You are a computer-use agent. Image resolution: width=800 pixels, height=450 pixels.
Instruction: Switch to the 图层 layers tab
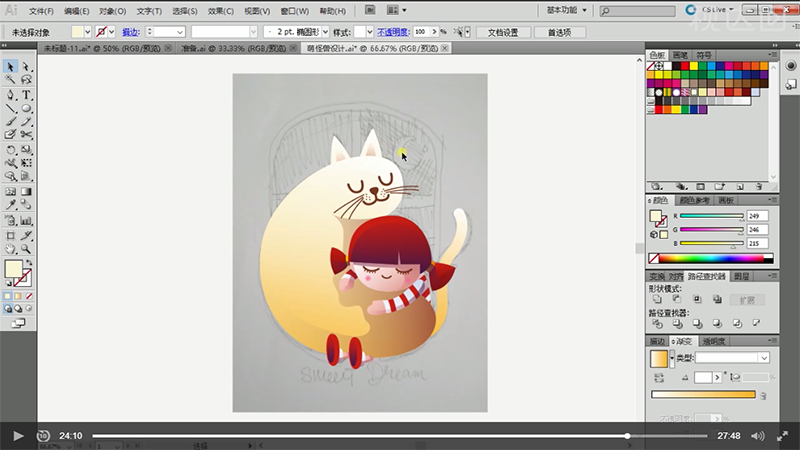[741, 276]
